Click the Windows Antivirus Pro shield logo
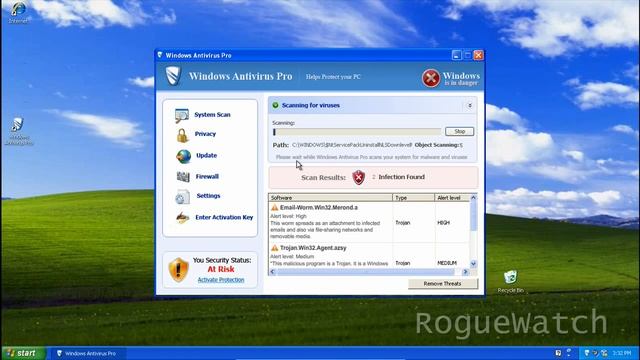Screen dimensions: 640x360 click(173, 76)
